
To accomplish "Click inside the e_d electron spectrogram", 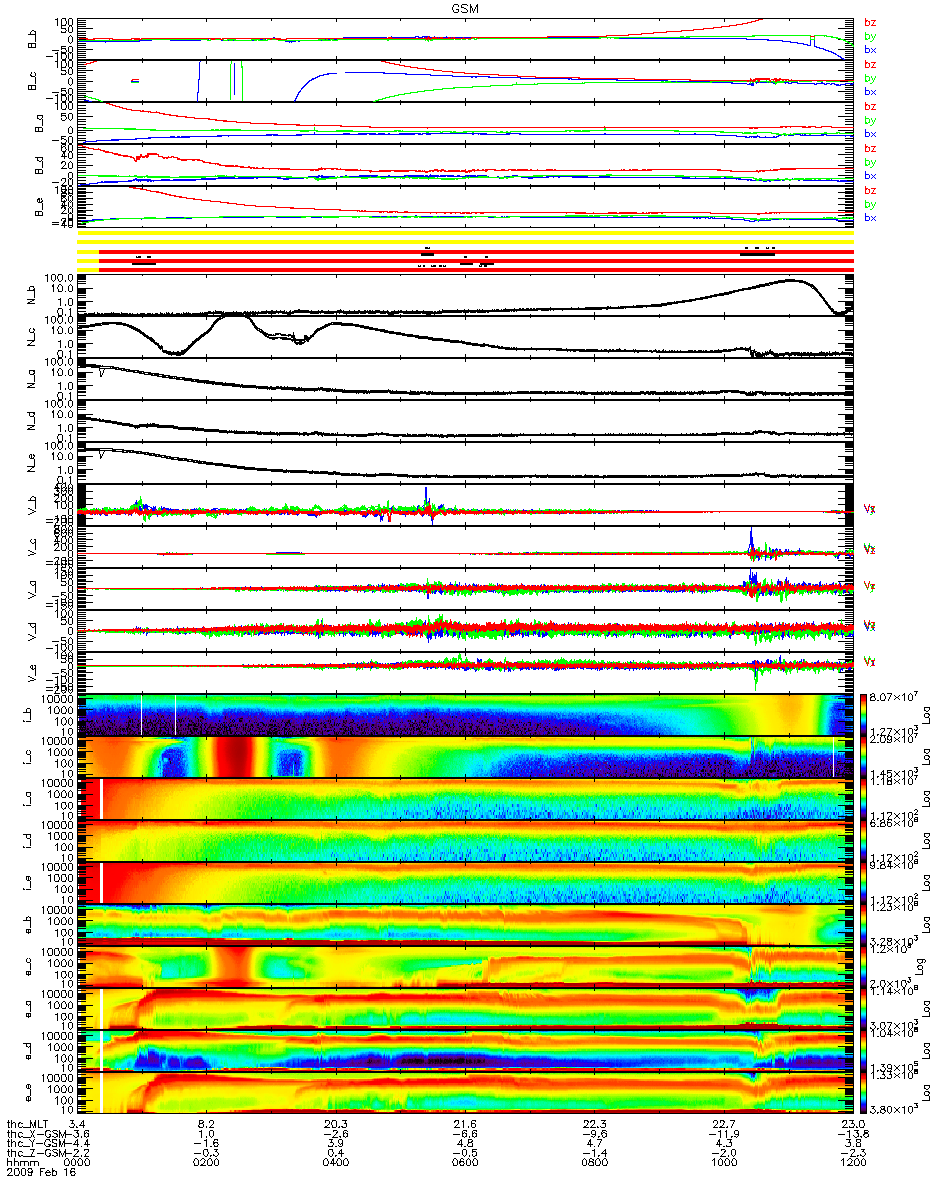I will [x=466, y=1050].
